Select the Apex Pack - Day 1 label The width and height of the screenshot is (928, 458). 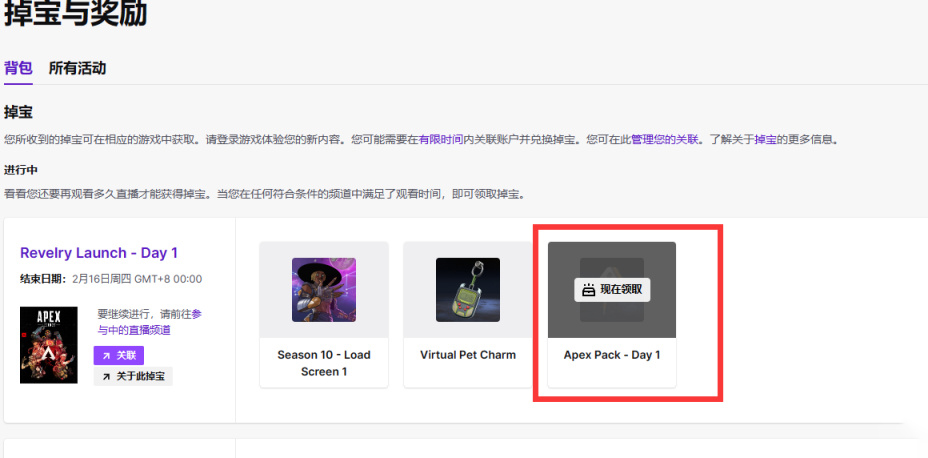click(x=611, y=355)
